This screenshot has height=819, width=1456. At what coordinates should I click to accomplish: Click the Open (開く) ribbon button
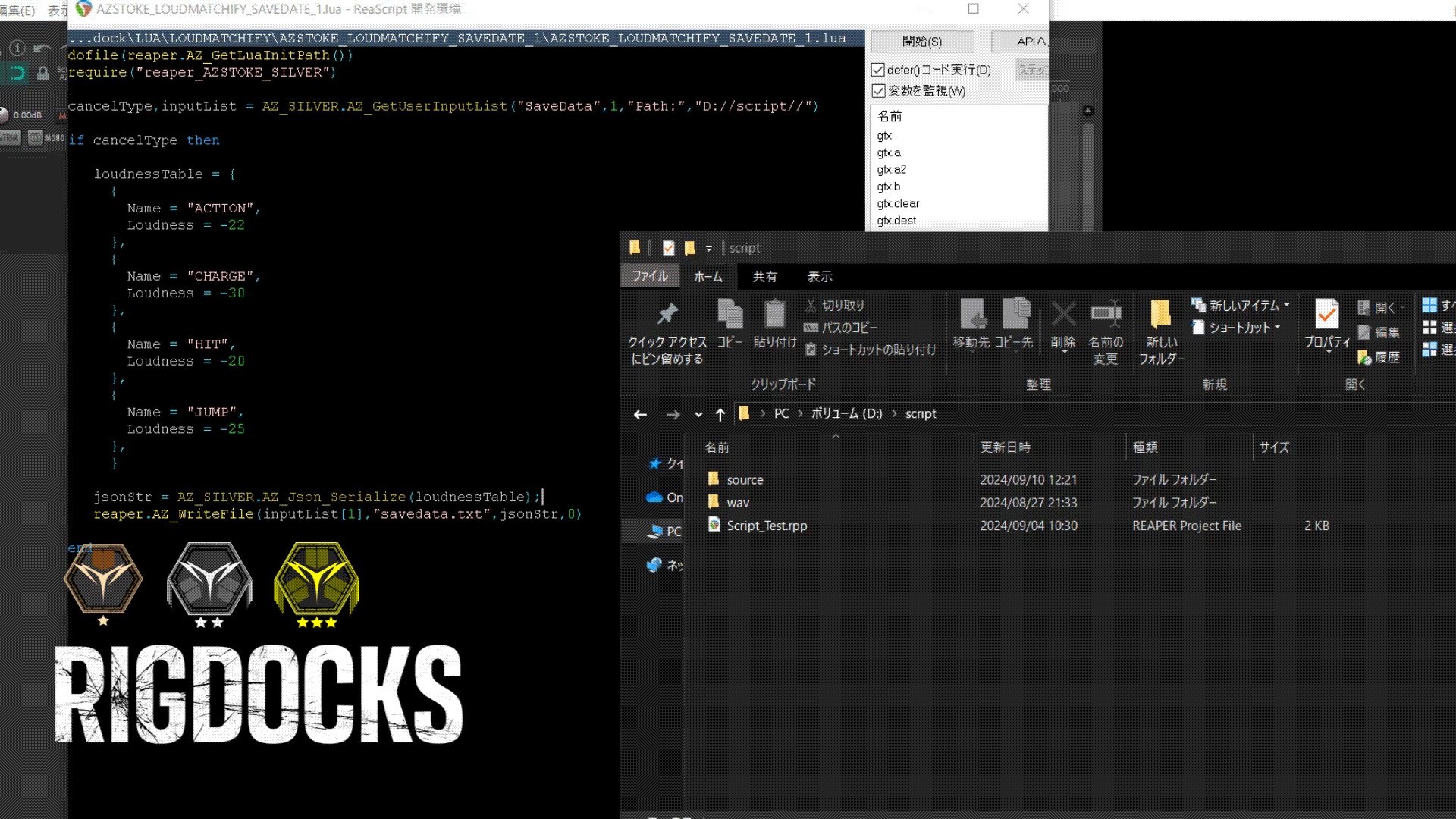(x=1379, y=308)
